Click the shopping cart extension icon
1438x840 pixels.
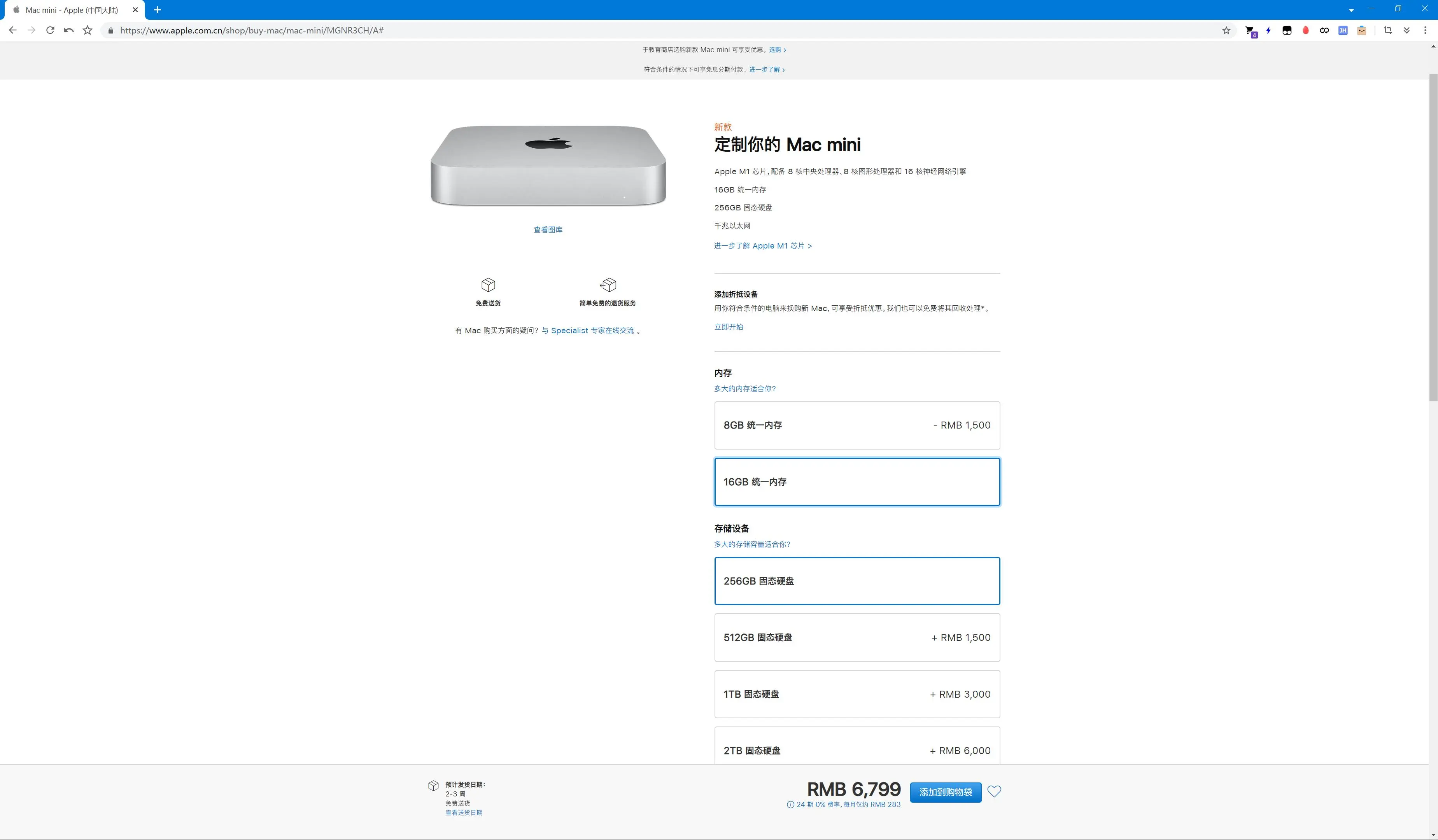[x=1250, y=31]
